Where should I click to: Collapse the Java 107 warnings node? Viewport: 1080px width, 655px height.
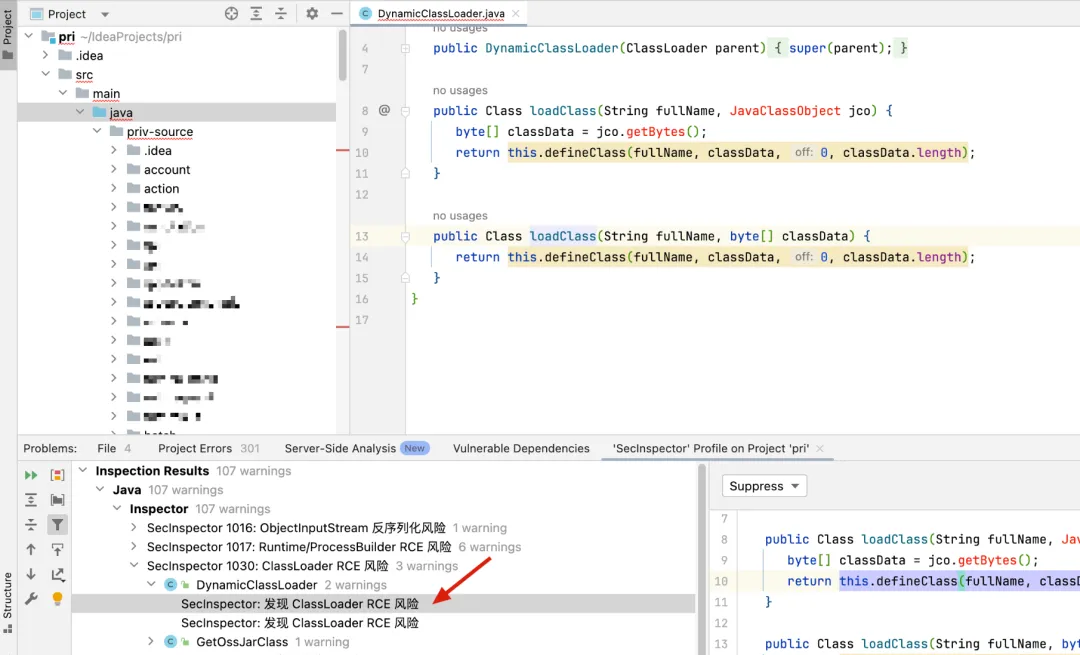[x=100, y=490]
